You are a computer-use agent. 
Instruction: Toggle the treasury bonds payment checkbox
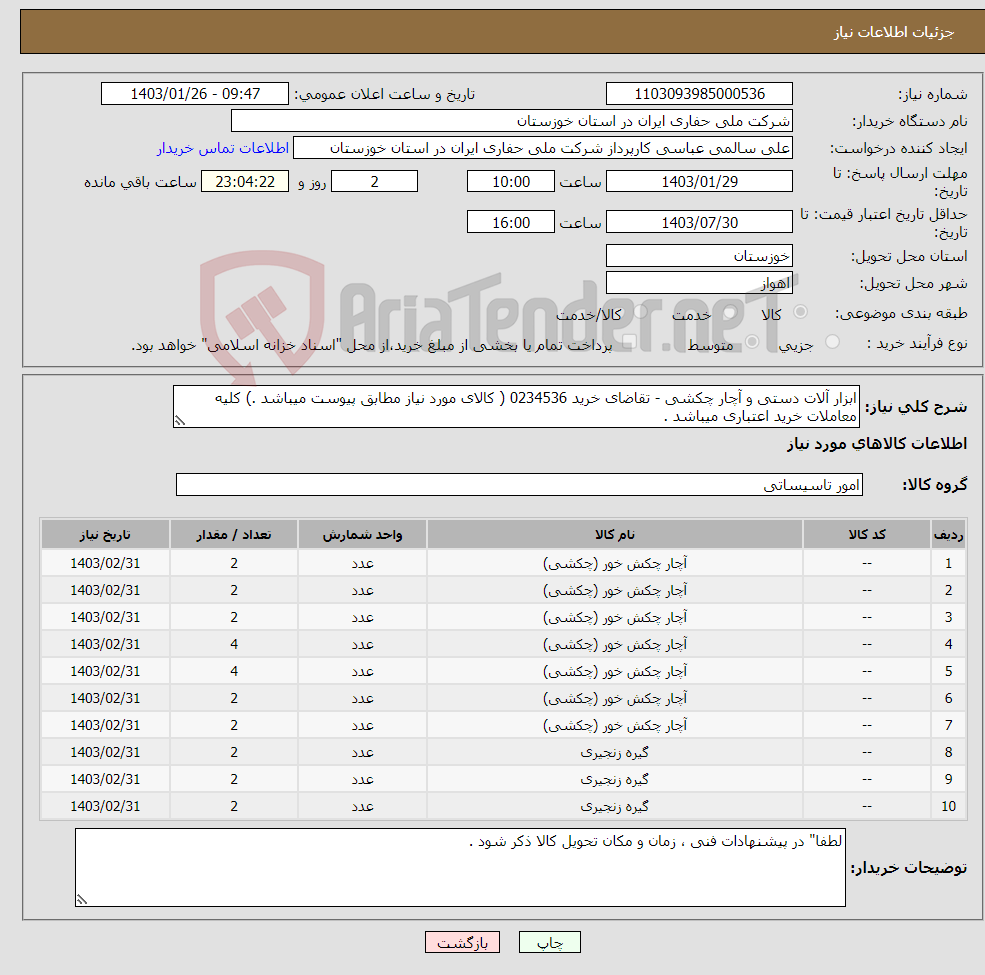tap(629, 342)
